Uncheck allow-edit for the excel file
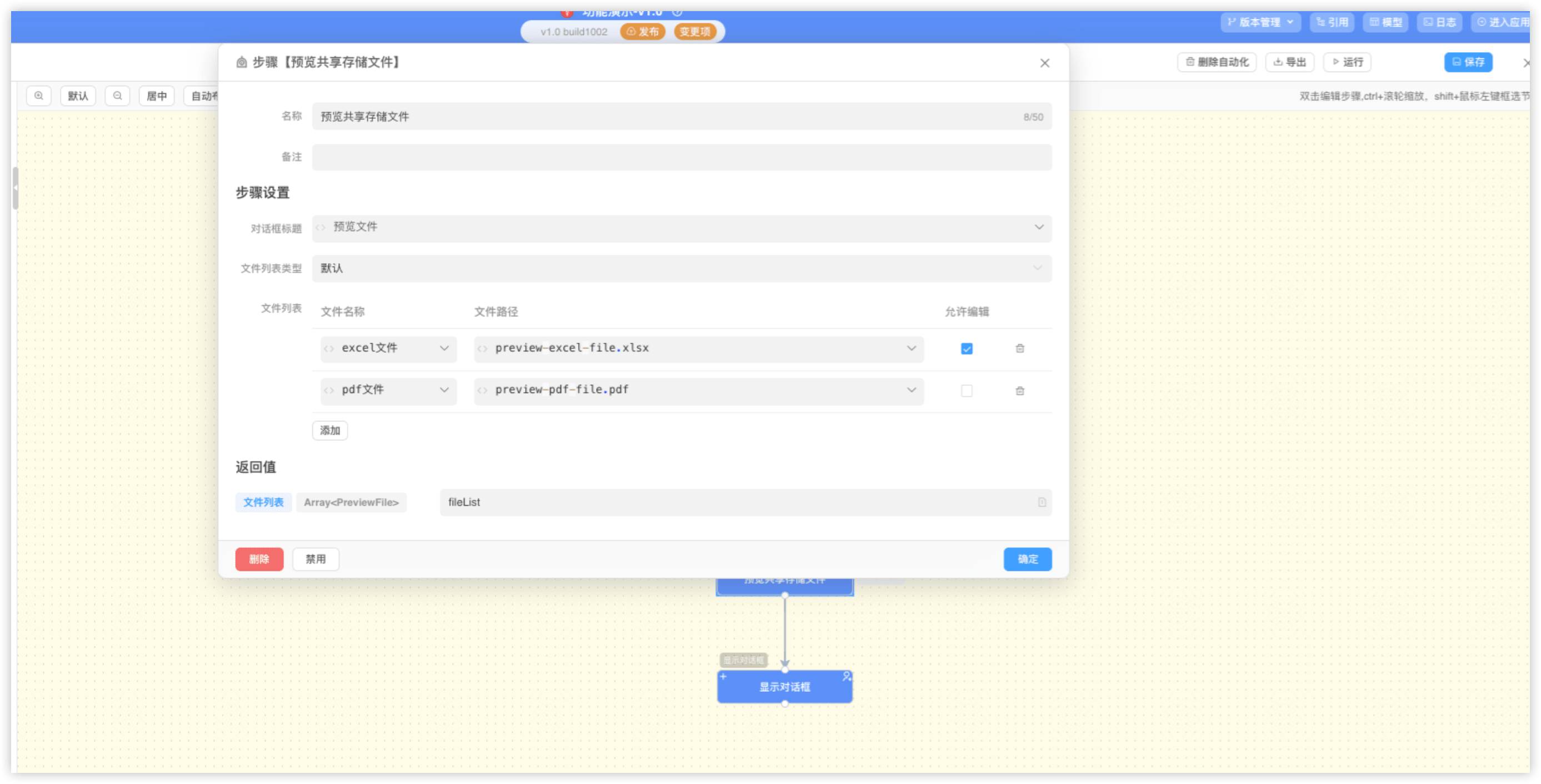 (967, 349)
